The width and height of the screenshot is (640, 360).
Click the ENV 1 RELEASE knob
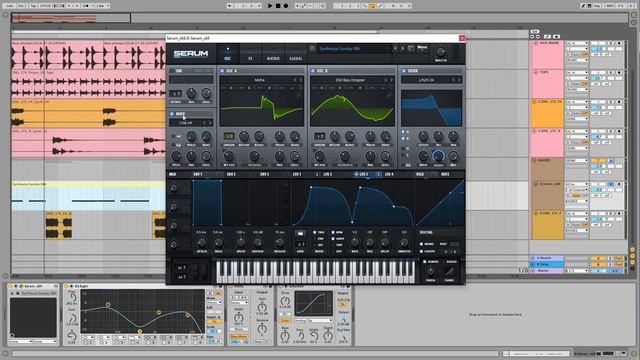pos(280,242)
